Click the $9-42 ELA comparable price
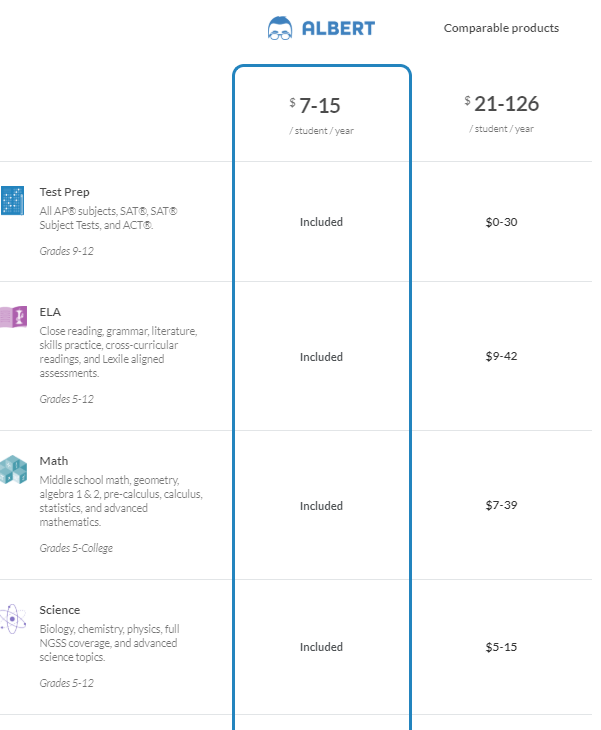601x730 pixels. point(501,356)
